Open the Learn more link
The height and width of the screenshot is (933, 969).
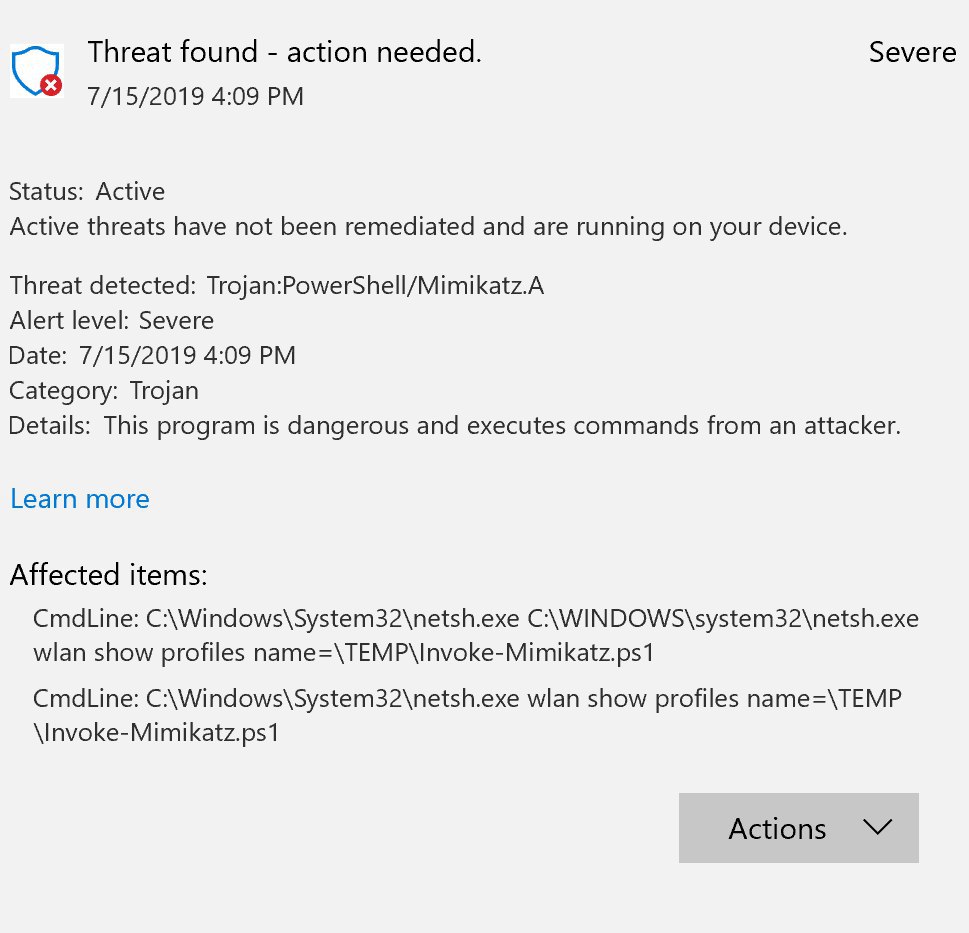80,499
